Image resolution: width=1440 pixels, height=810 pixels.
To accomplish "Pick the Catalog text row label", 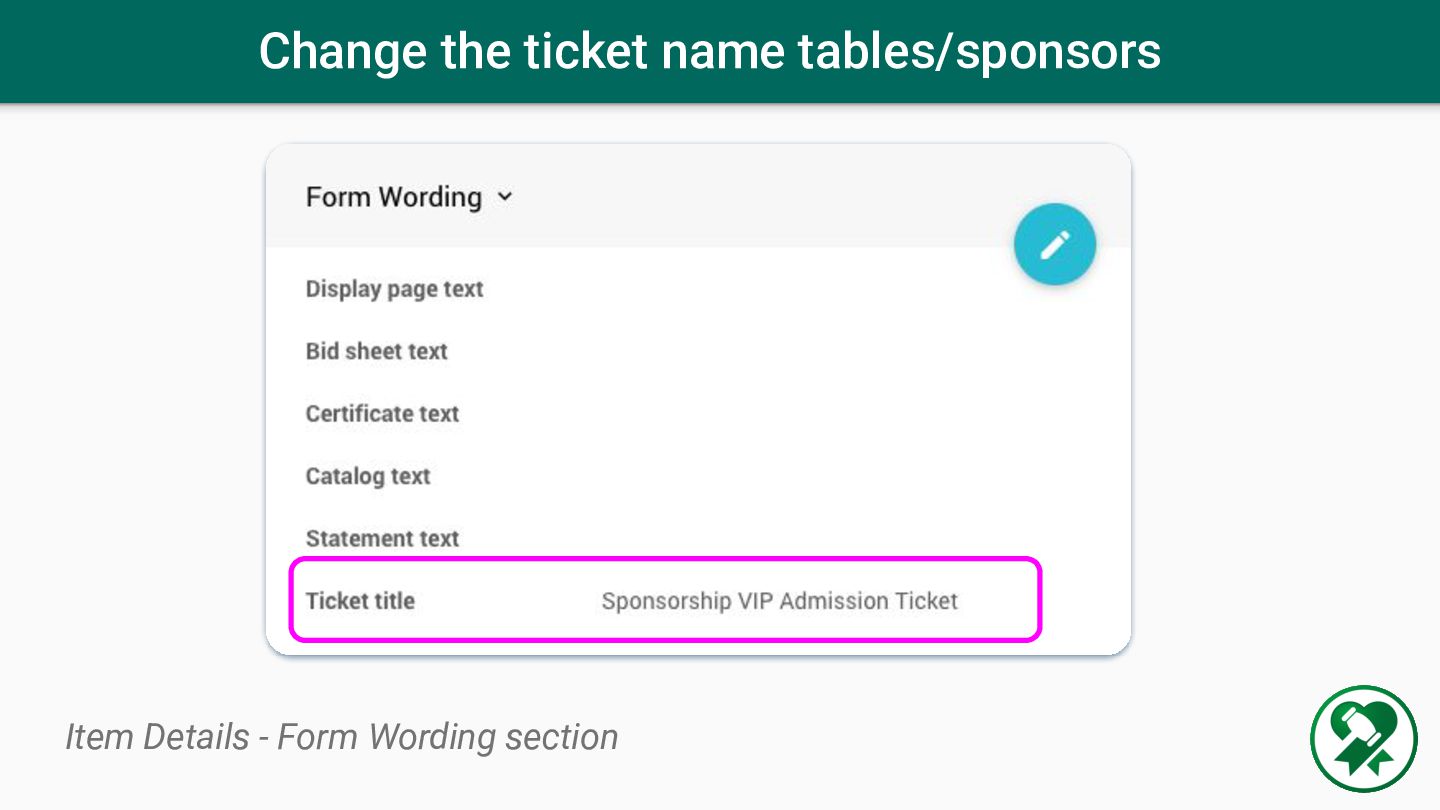I will pos(367,476).
